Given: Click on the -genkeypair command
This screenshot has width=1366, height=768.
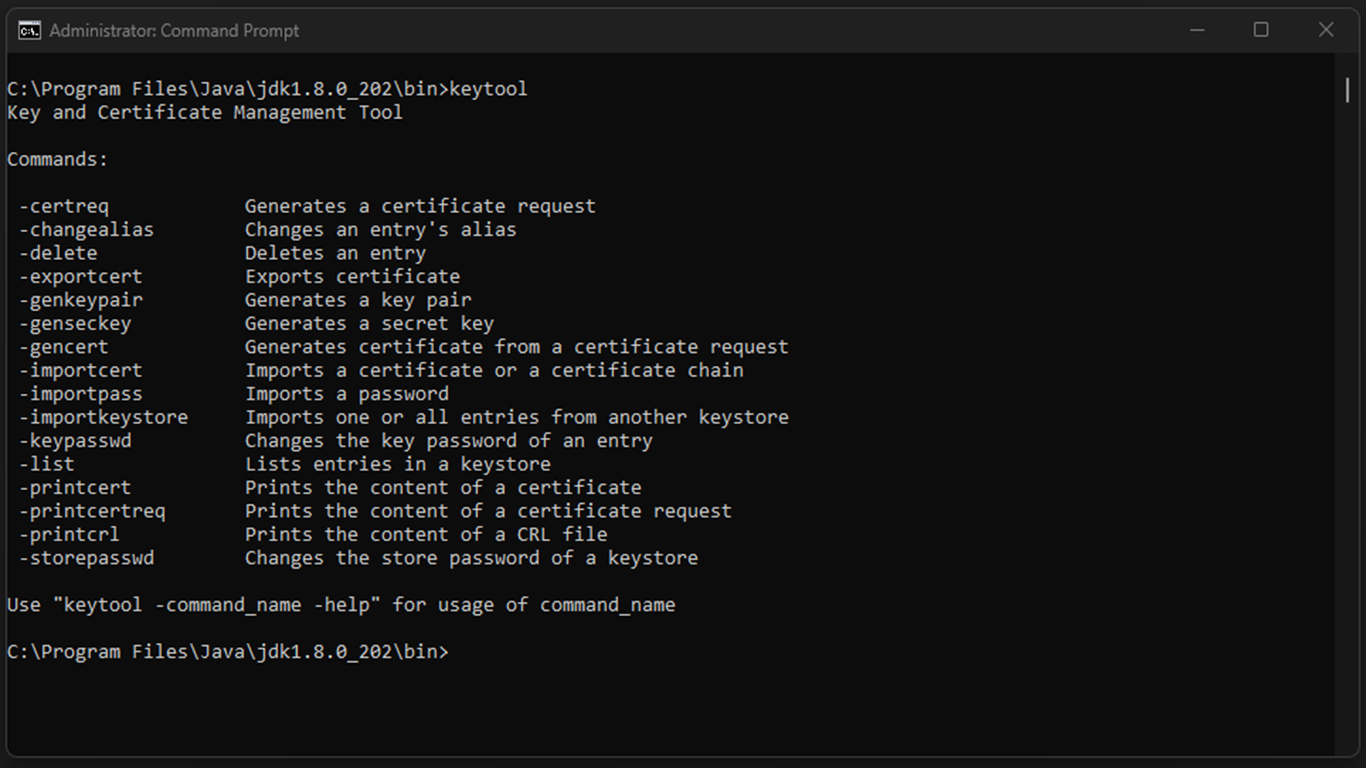Looking at the screenshot, I should pos(80,300).
